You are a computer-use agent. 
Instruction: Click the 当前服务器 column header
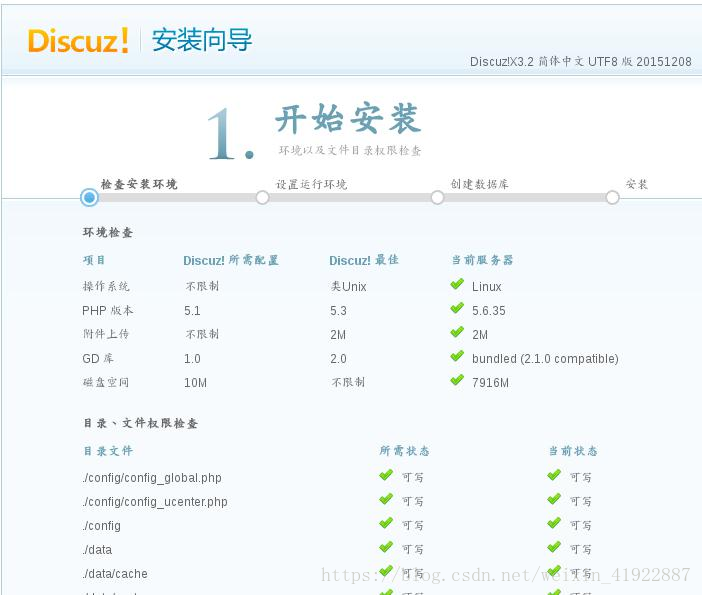pyautogui.click(x=482, y=260)
